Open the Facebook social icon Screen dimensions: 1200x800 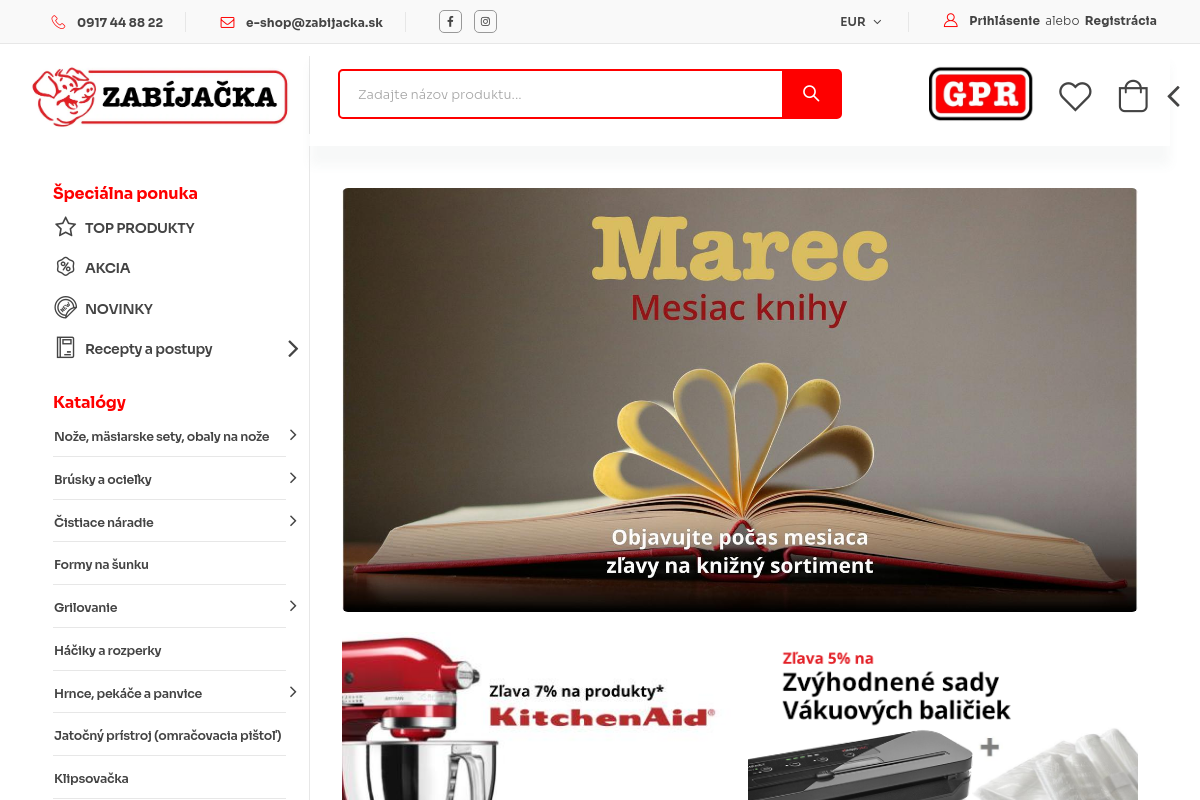[x=450, y=21]
